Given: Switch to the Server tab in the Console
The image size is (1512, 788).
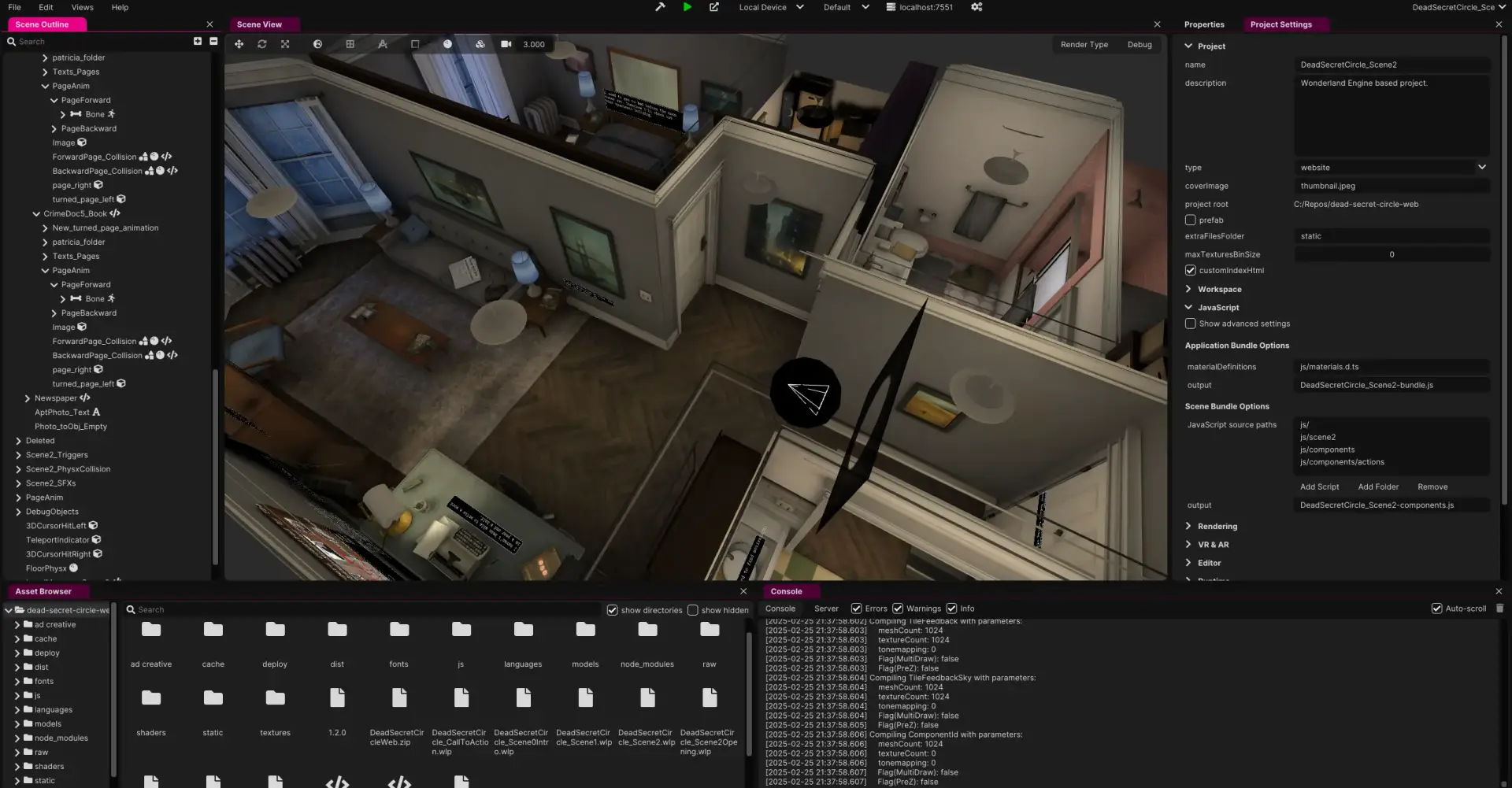Looking at the screenshot, I should pyautogui.click(x=826, y=608).
